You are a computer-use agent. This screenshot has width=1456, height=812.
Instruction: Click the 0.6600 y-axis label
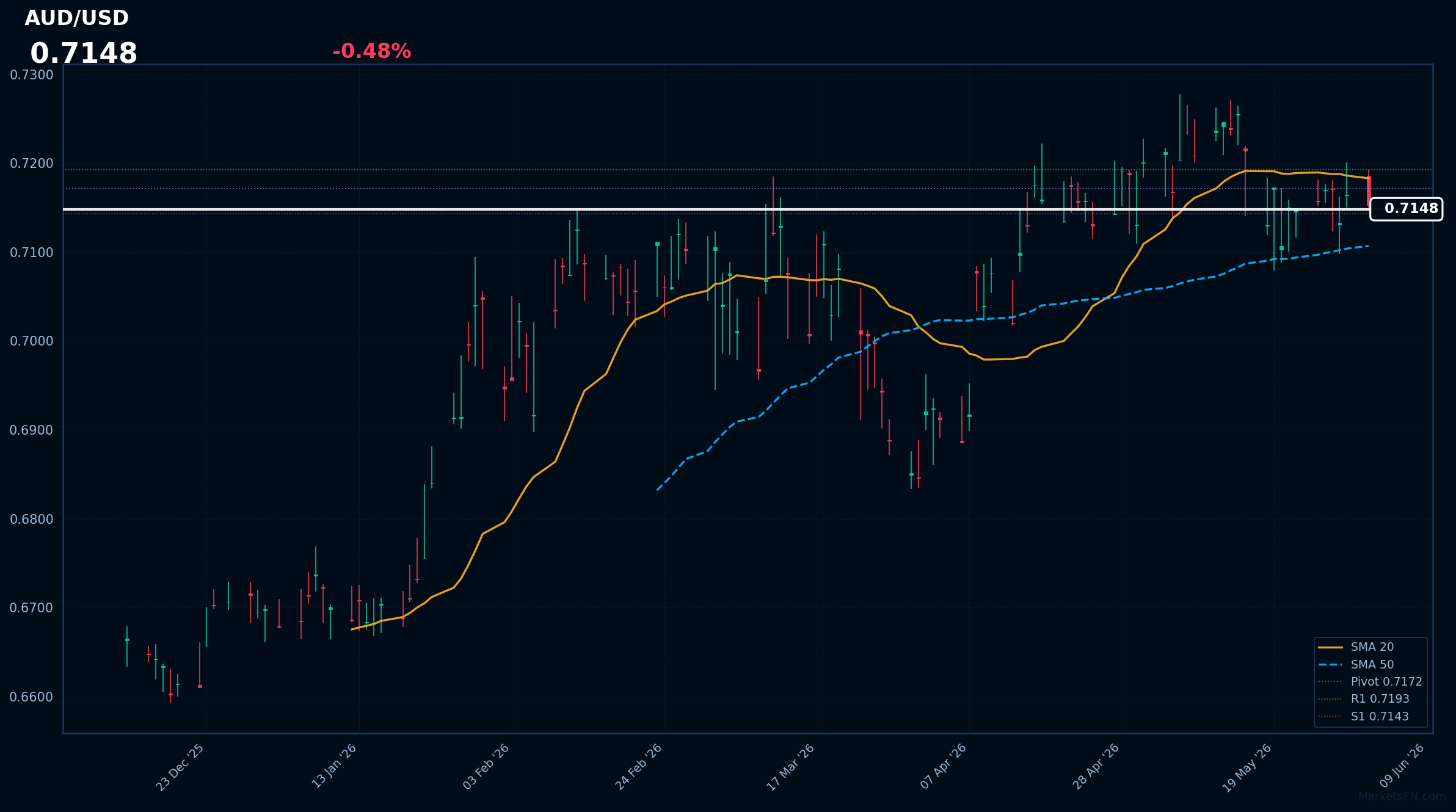coord(32,697)
